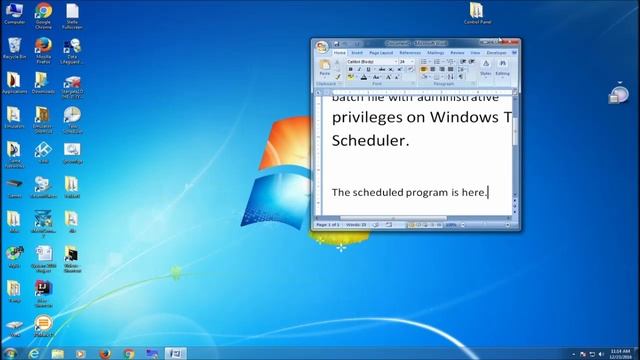Open the Editing group menu
640x360 pixels.
[502, 69]
